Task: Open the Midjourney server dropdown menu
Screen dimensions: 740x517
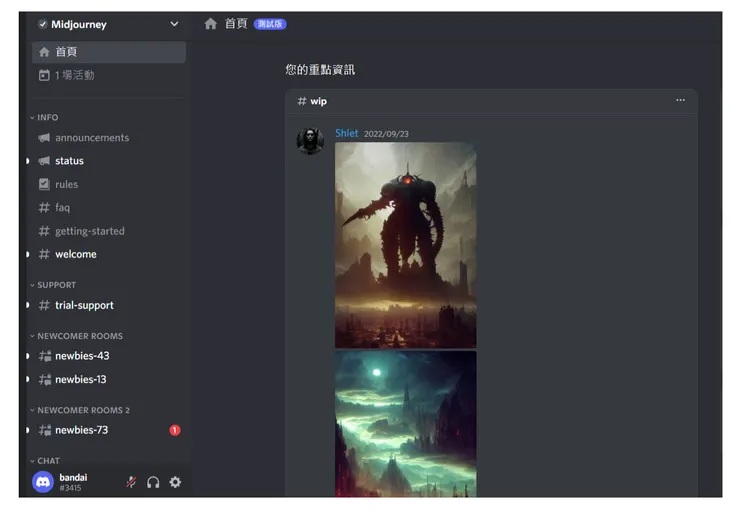Action: (174, 24)
